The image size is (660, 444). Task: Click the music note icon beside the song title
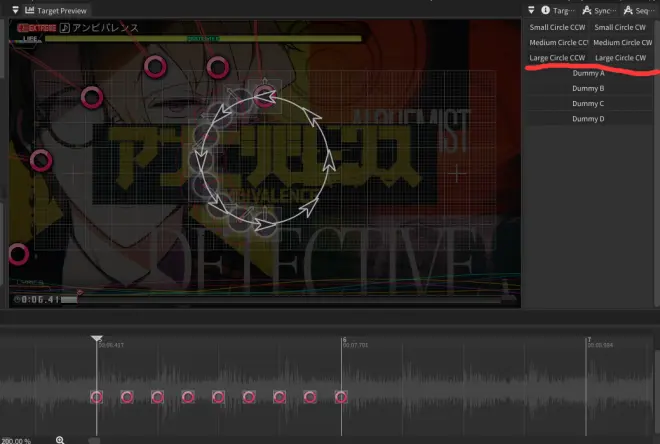coord(64,28)
